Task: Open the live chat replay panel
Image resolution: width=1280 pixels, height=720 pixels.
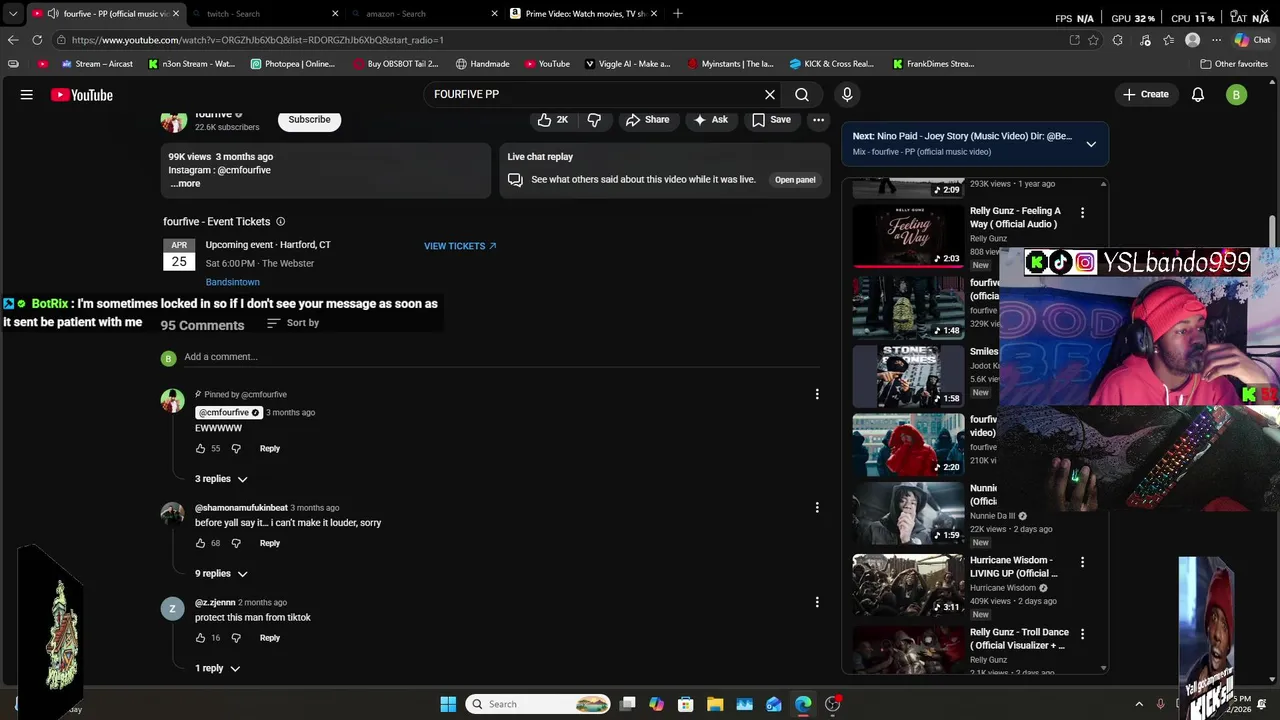Action: 795,180
